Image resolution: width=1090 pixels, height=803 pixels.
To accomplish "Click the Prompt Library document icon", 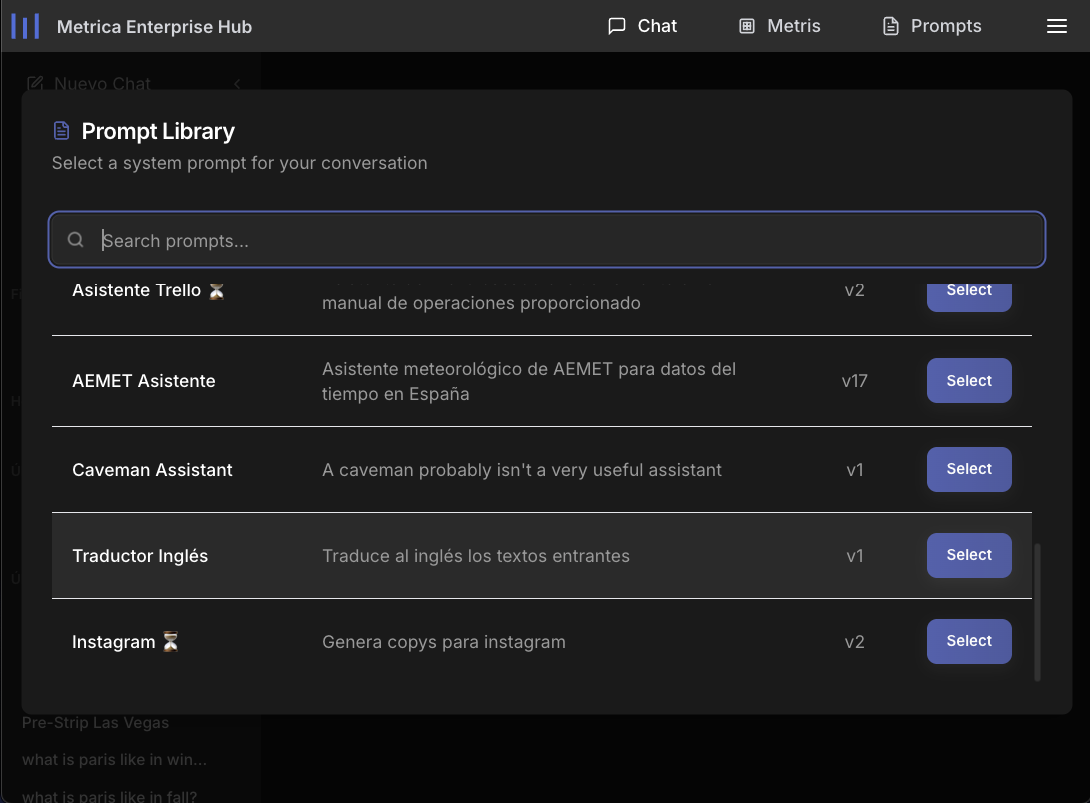I will 60,130.
